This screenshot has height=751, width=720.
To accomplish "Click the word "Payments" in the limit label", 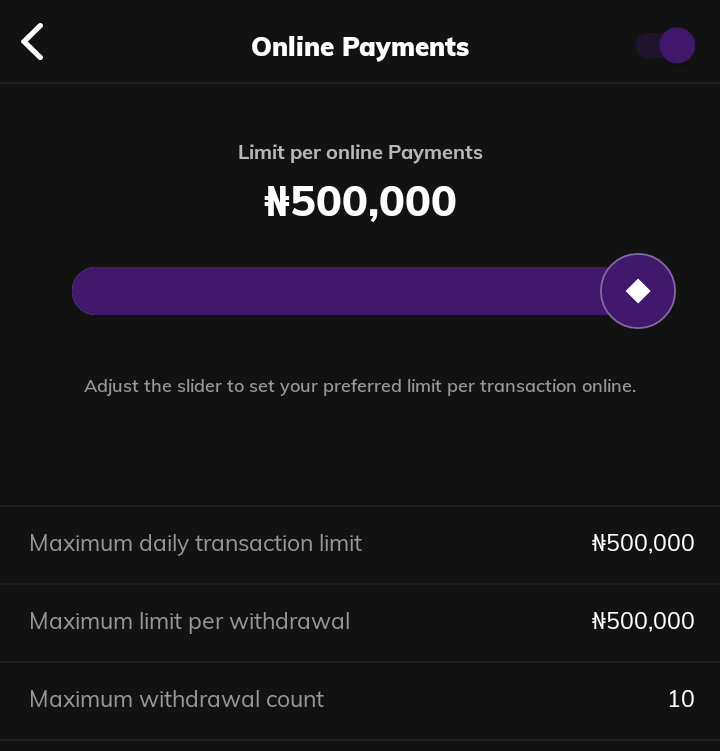I will 435,152.
